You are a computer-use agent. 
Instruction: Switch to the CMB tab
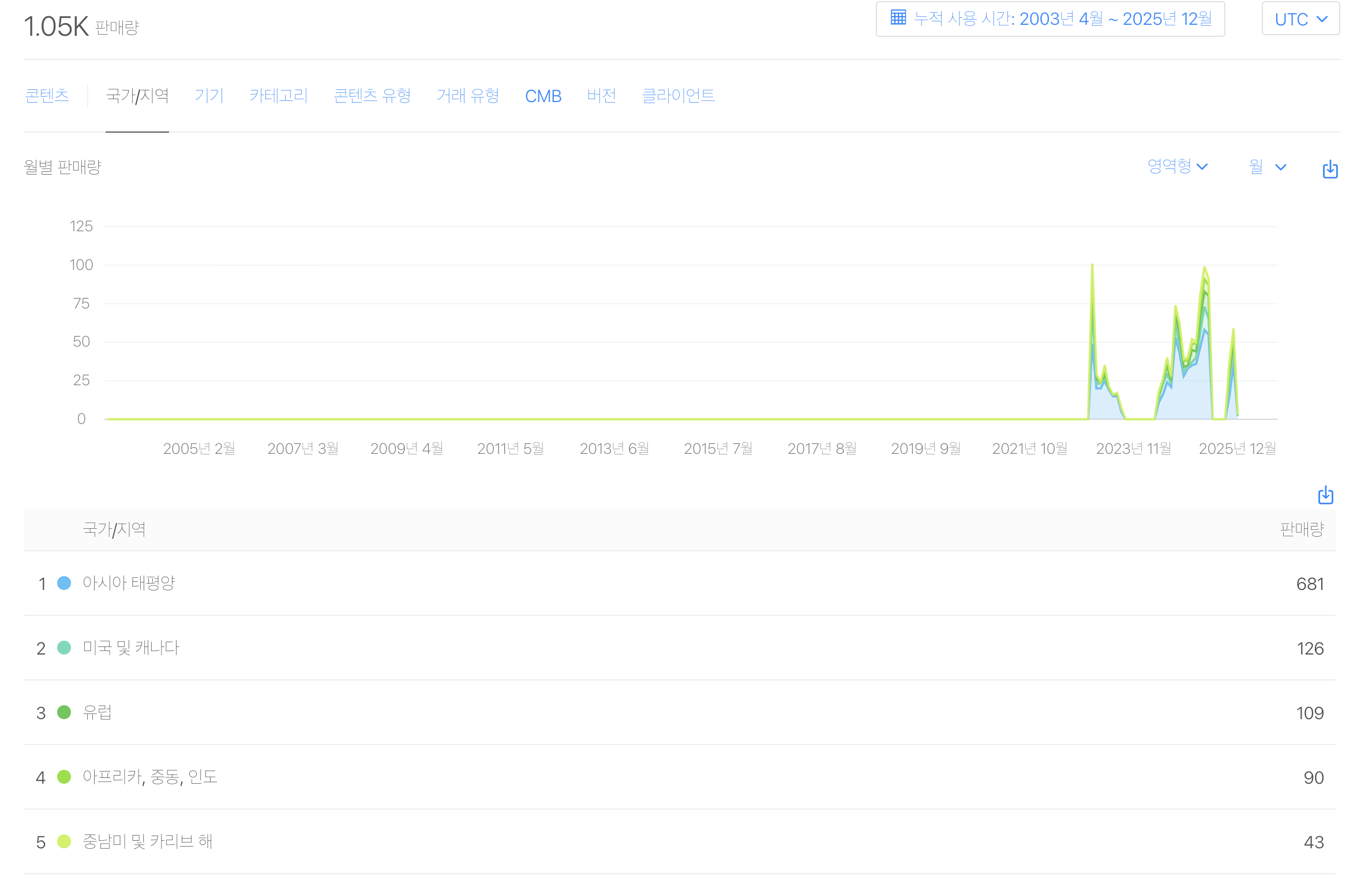[543, 96]
